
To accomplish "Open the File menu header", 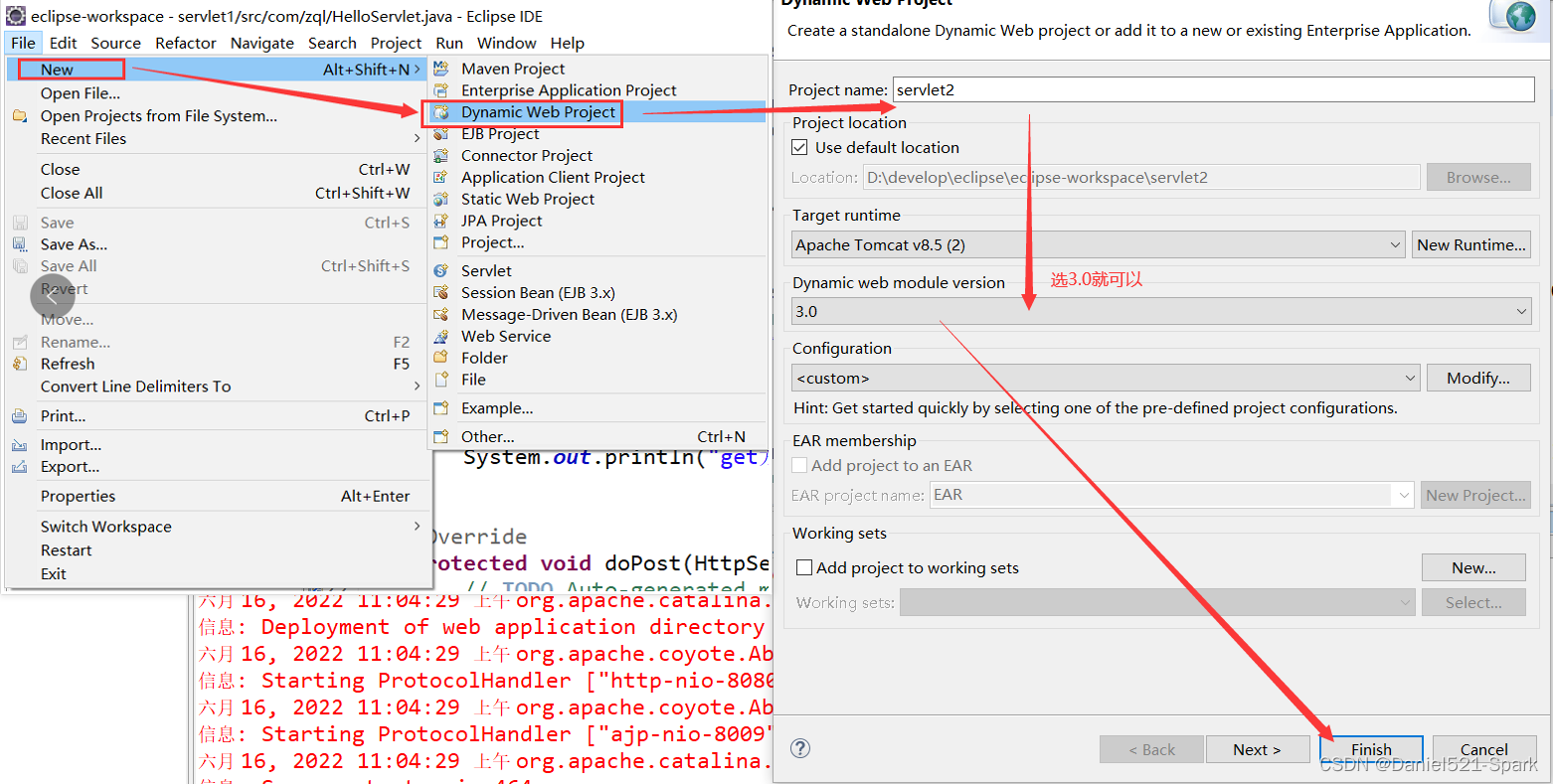I will coord(23,43).
